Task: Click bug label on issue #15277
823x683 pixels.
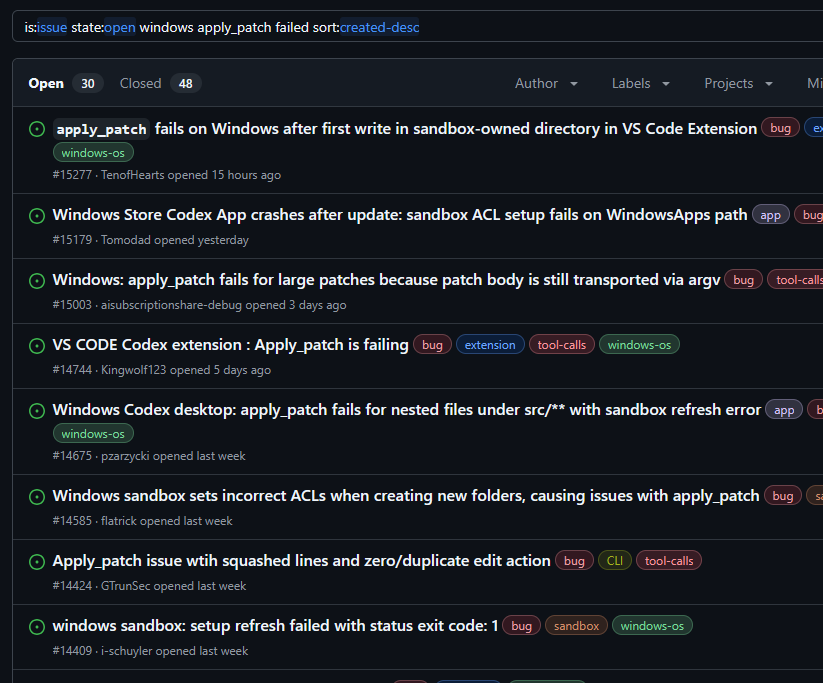Action: pyautogui.click(x=780, y=128)
